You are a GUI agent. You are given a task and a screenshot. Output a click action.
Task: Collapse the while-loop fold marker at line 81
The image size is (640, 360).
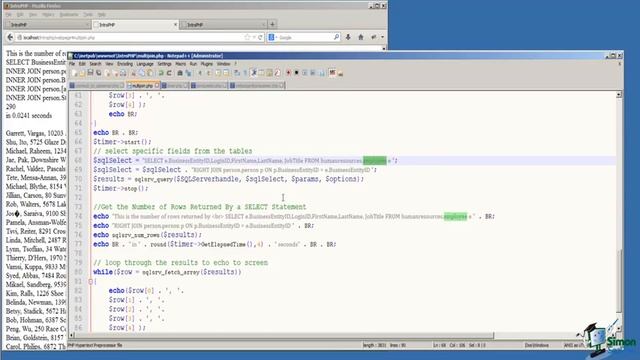(91, 281)
